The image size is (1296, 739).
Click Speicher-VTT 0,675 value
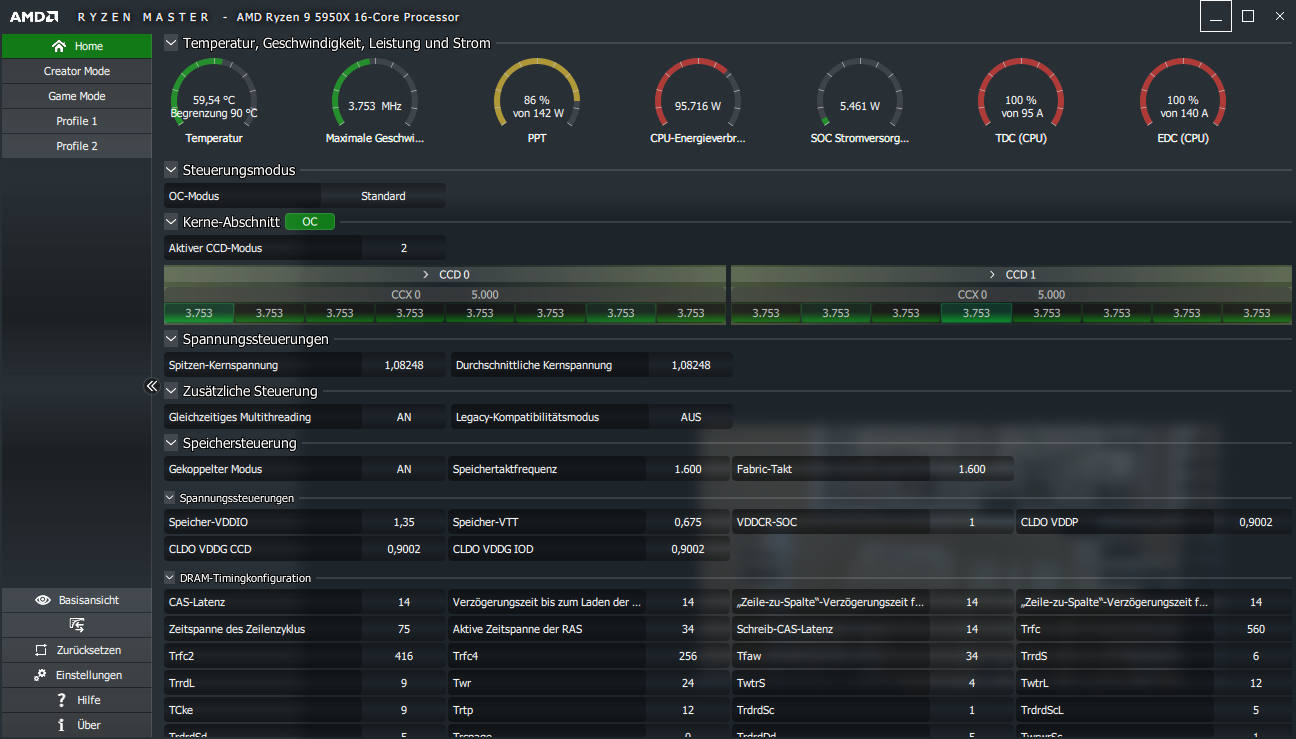(x=688, y=522)
